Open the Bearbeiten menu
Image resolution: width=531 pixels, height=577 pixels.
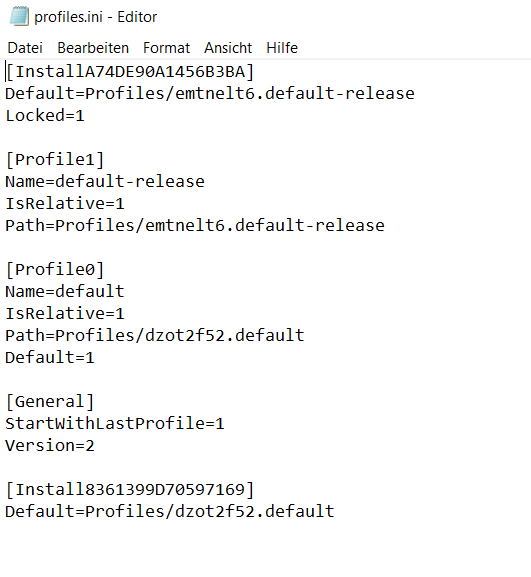[93, 48]
